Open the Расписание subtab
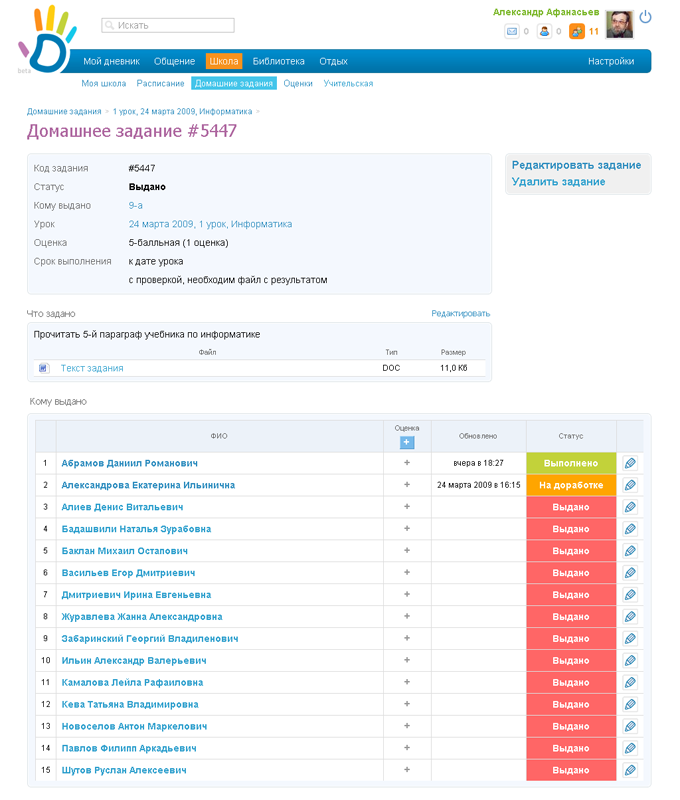Screen dimensions: 680x800 coord(160,84)
